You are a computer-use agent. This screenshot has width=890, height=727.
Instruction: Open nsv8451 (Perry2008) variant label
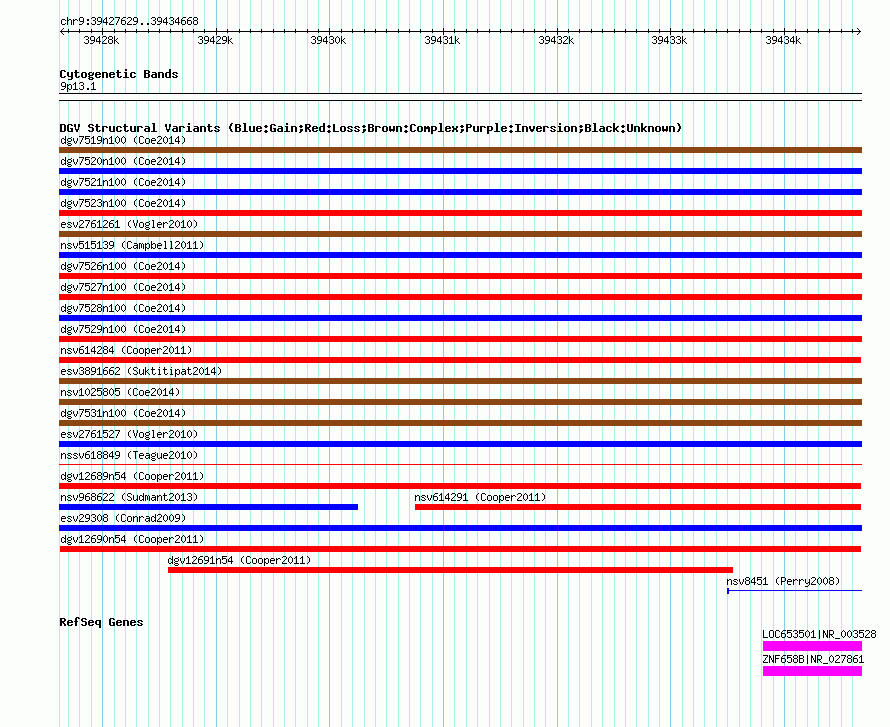(x=783, y=581)
